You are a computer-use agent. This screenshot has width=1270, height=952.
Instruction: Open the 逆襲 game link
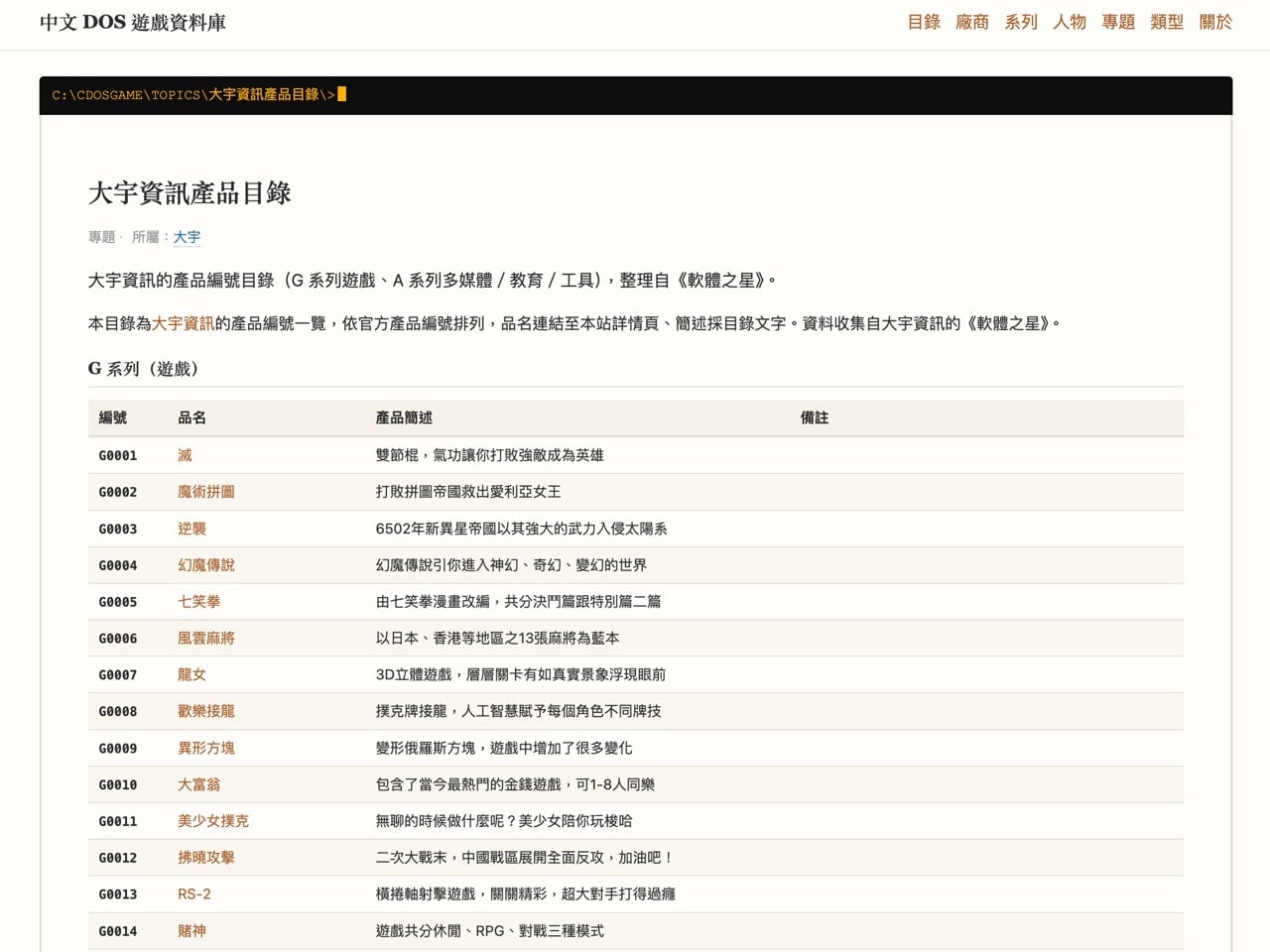pyautogui.click(x=191, y=529)
